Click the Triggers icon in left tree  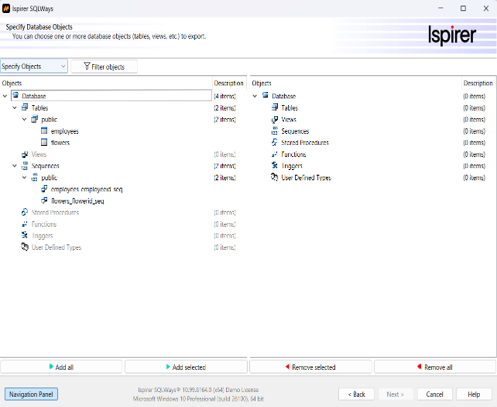pyautogui.click(x=25, y=235)
